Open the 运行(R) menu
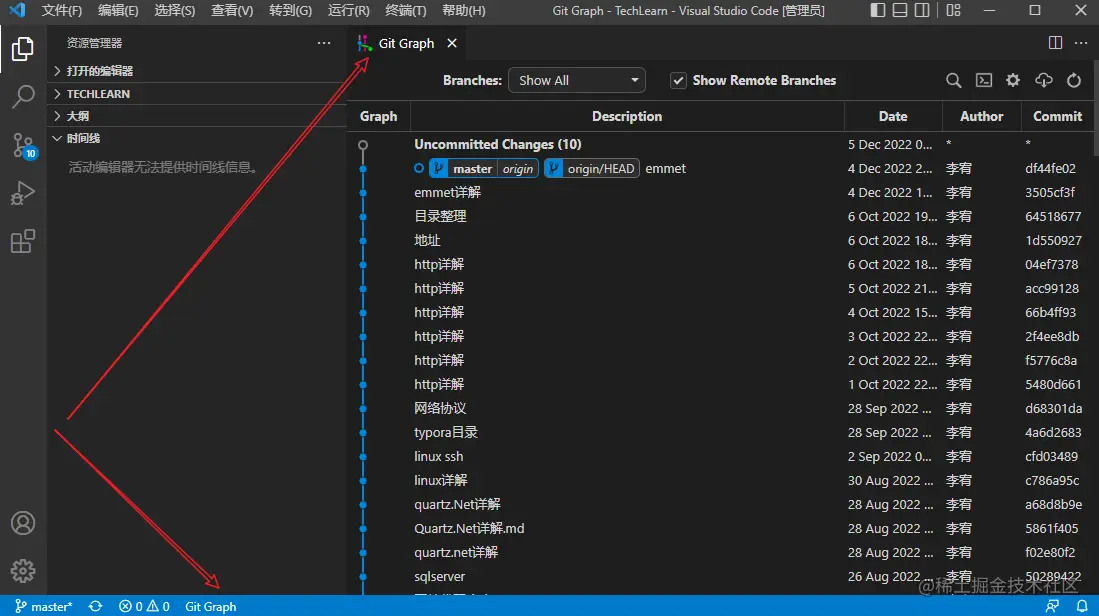Image resolution: width=1099 pixels, height=616 pixels. click(x=348, y=11)
